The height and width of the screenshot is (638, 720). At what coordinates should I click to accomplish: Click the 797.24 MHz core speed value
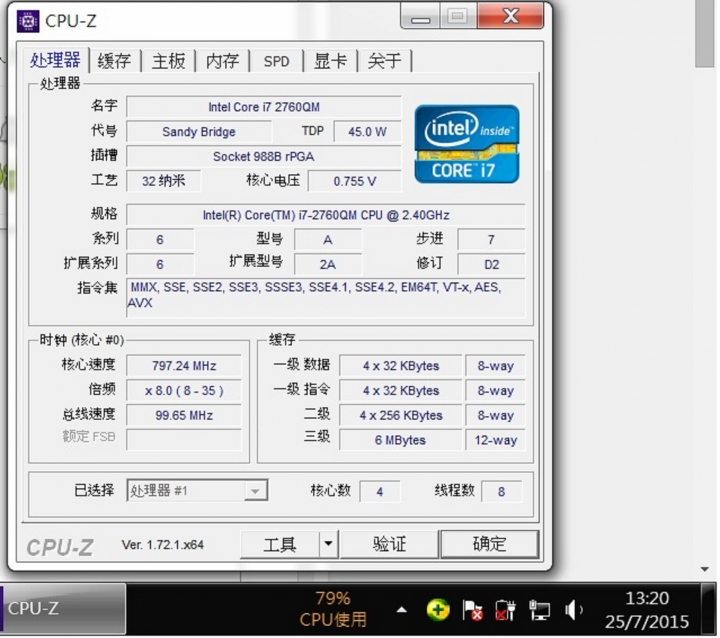[184, 366]
